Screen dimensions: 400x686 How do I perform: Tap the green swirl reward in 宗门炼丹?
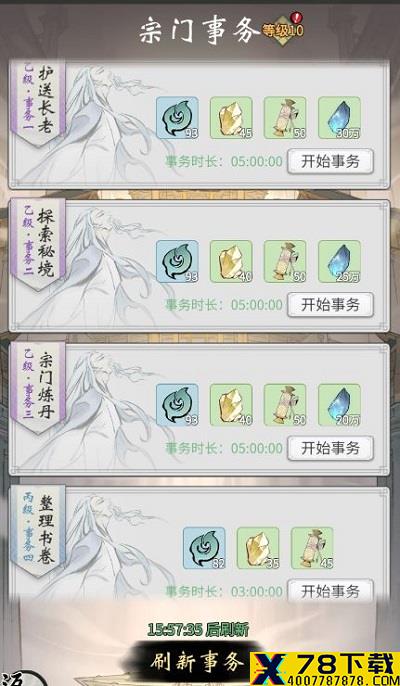coord(177,405)
